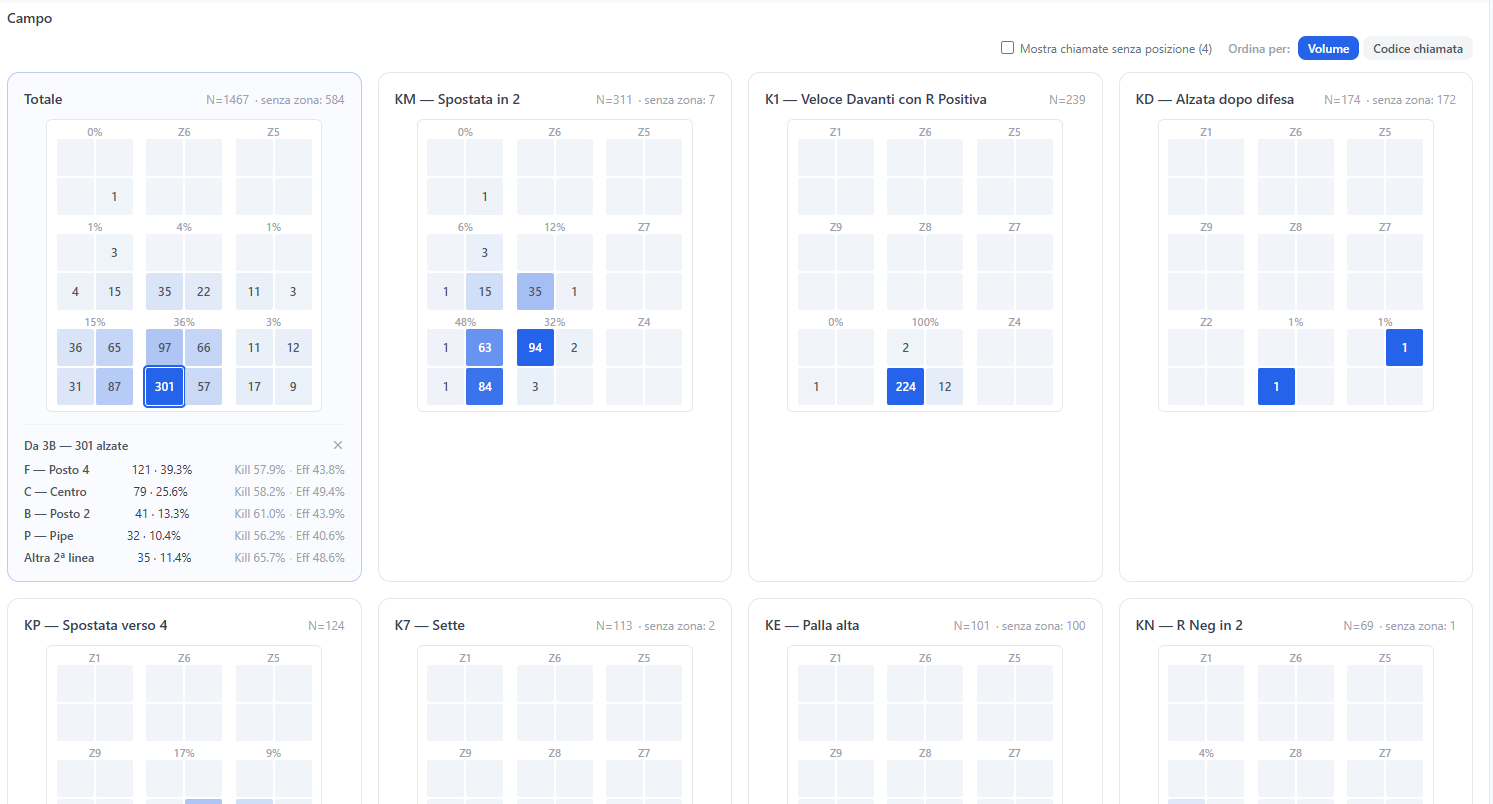The width and height of the screenshot is (1493, 804).
Task: Select the 17 cell in Totale heatmap
Action: click(254, 387)
